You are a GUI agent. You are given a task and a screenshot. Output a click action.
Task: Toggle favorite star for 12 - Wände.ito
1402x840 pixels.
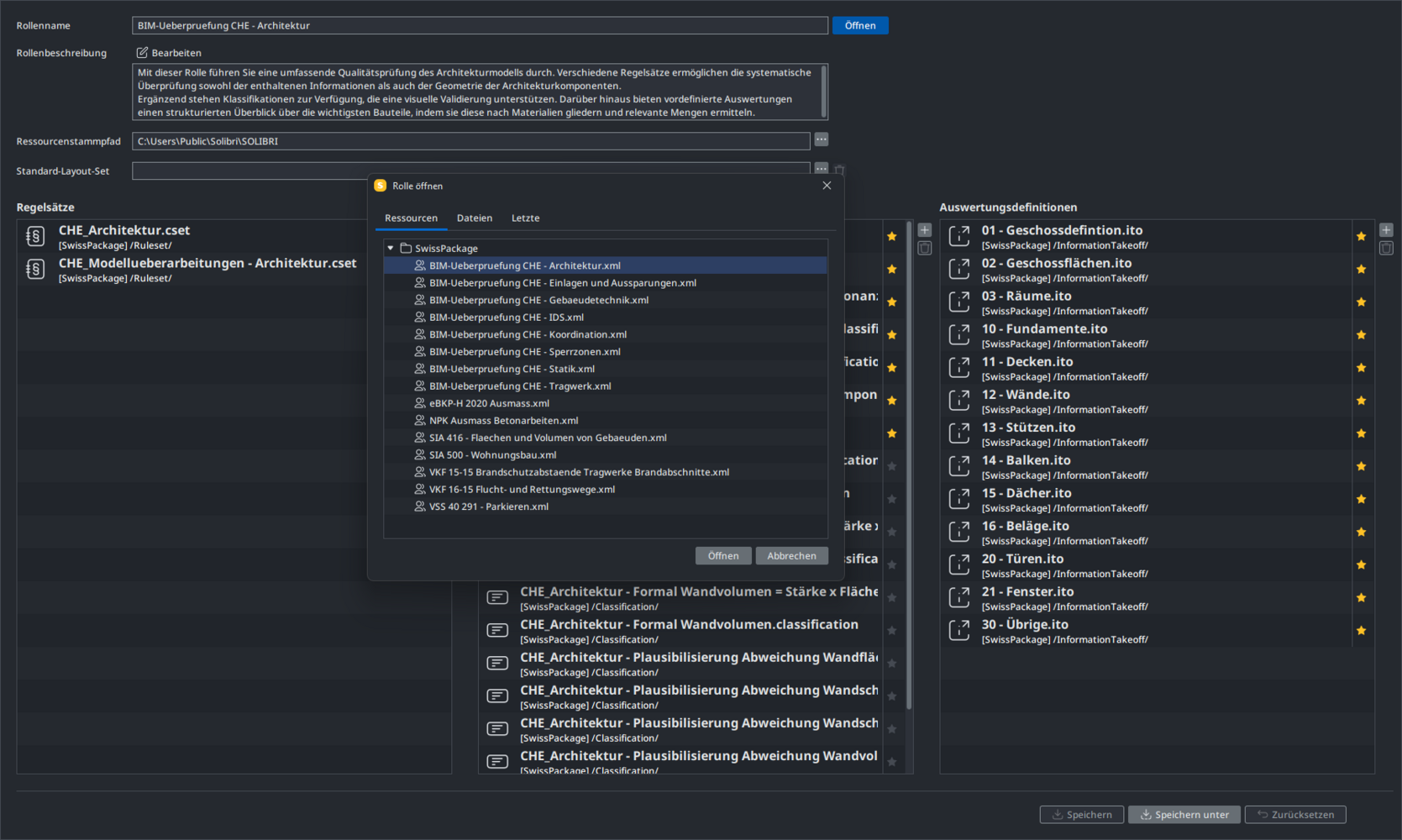click(1361, 401)
